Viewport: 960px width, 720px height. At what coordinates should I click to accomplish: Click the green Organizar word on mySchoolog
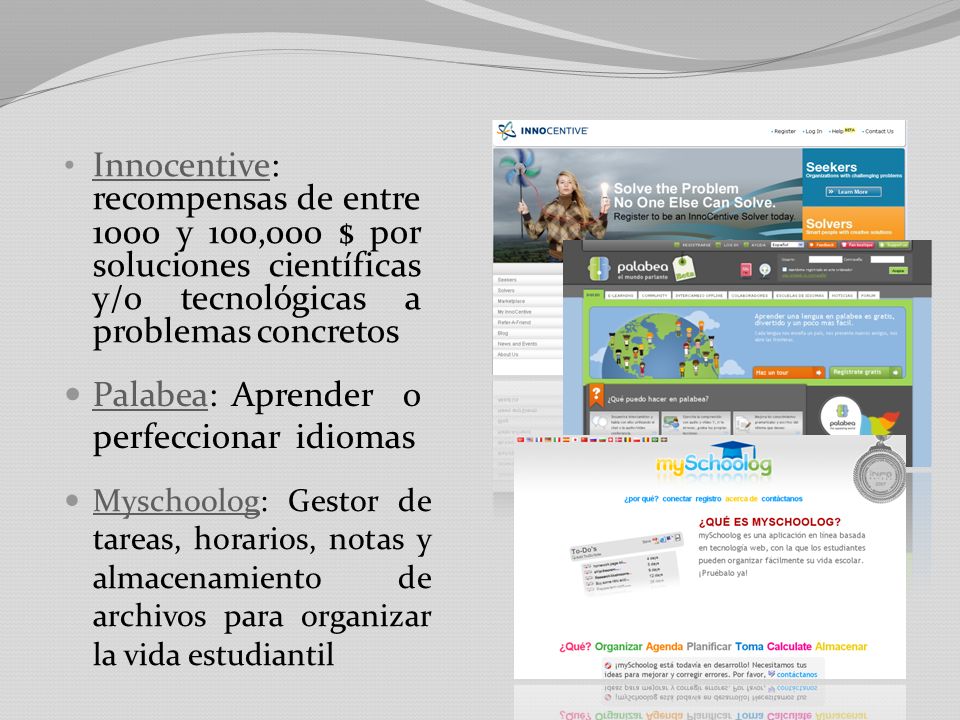[618, 647]
